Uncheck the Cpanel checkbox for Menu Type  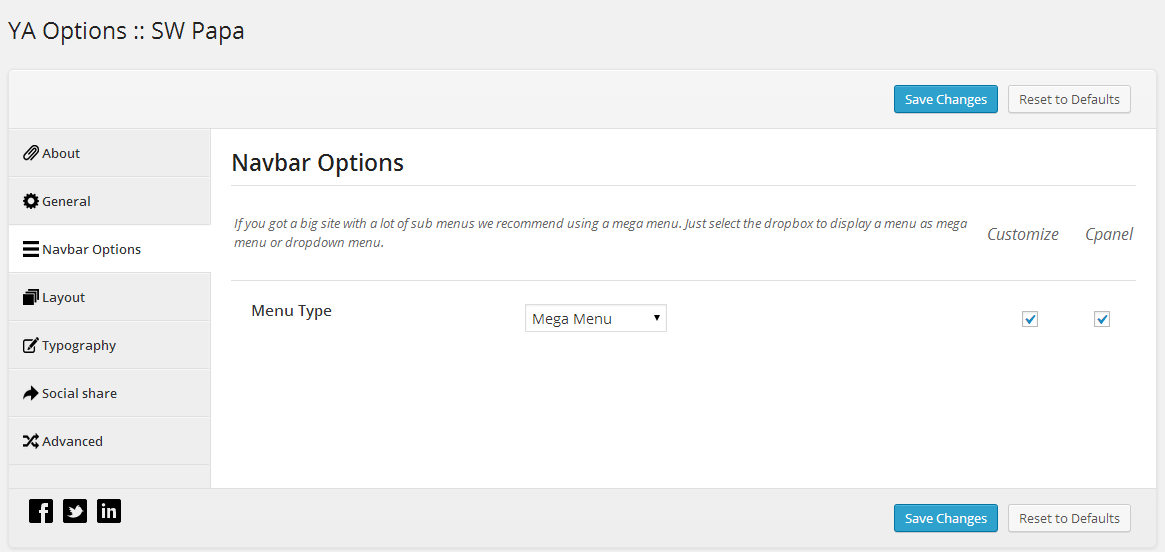(1102, 319)
